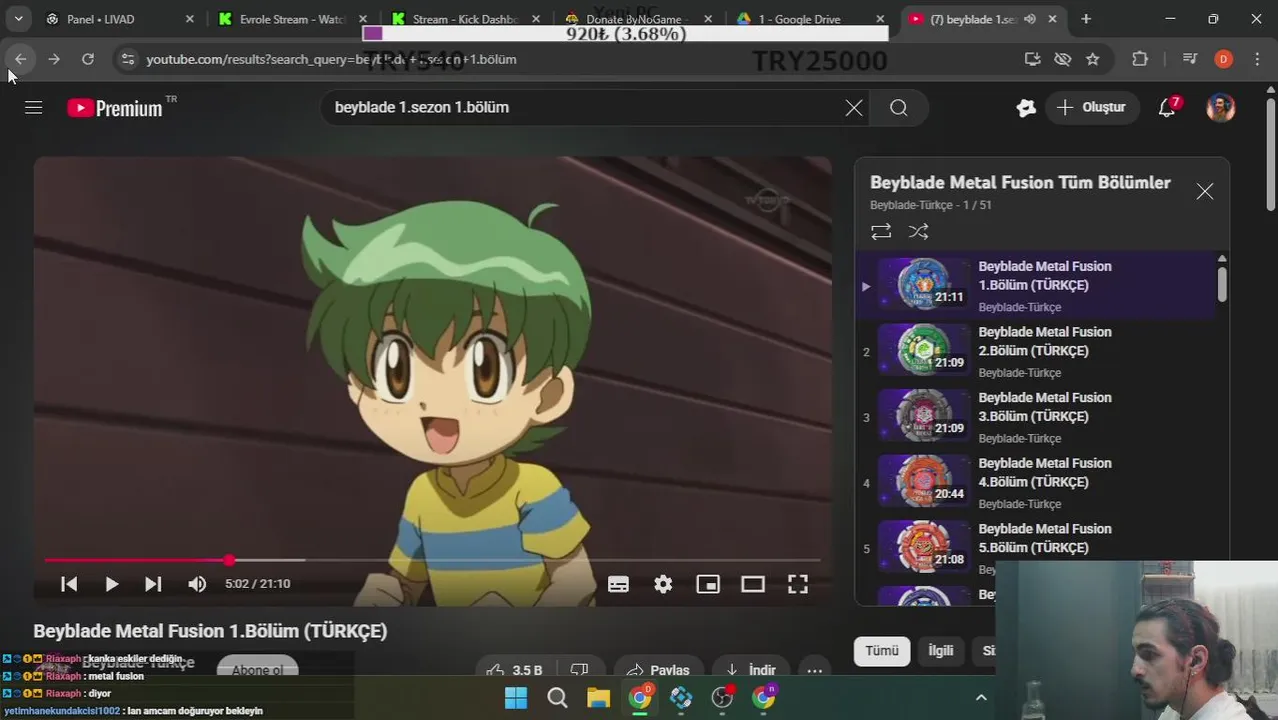Submit search with the magnifier button
The image size is (1278, 720).
[x=899, y=108]
